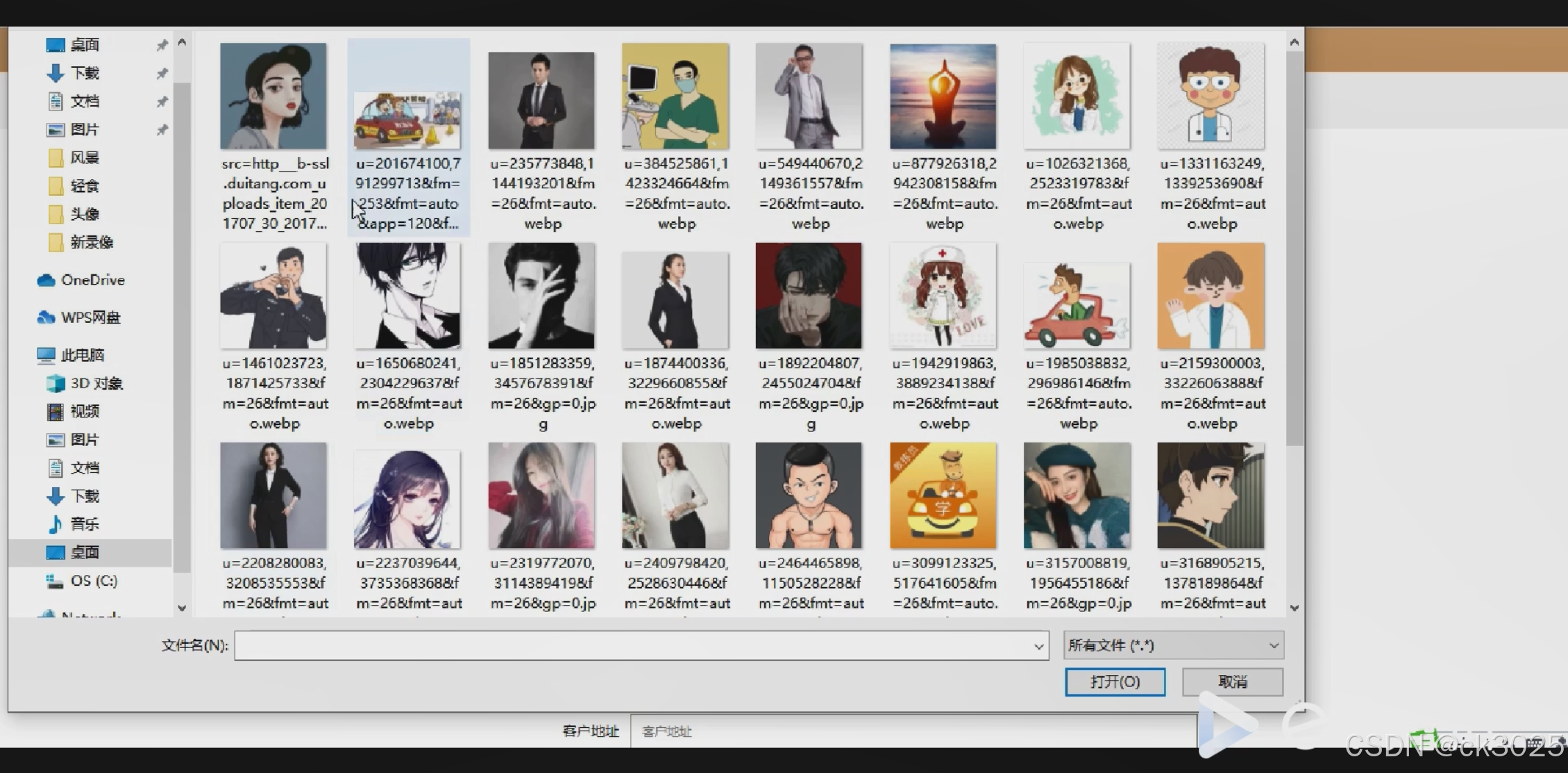Select the yellow taxi 学 car thumbnail

pos(943,496)
